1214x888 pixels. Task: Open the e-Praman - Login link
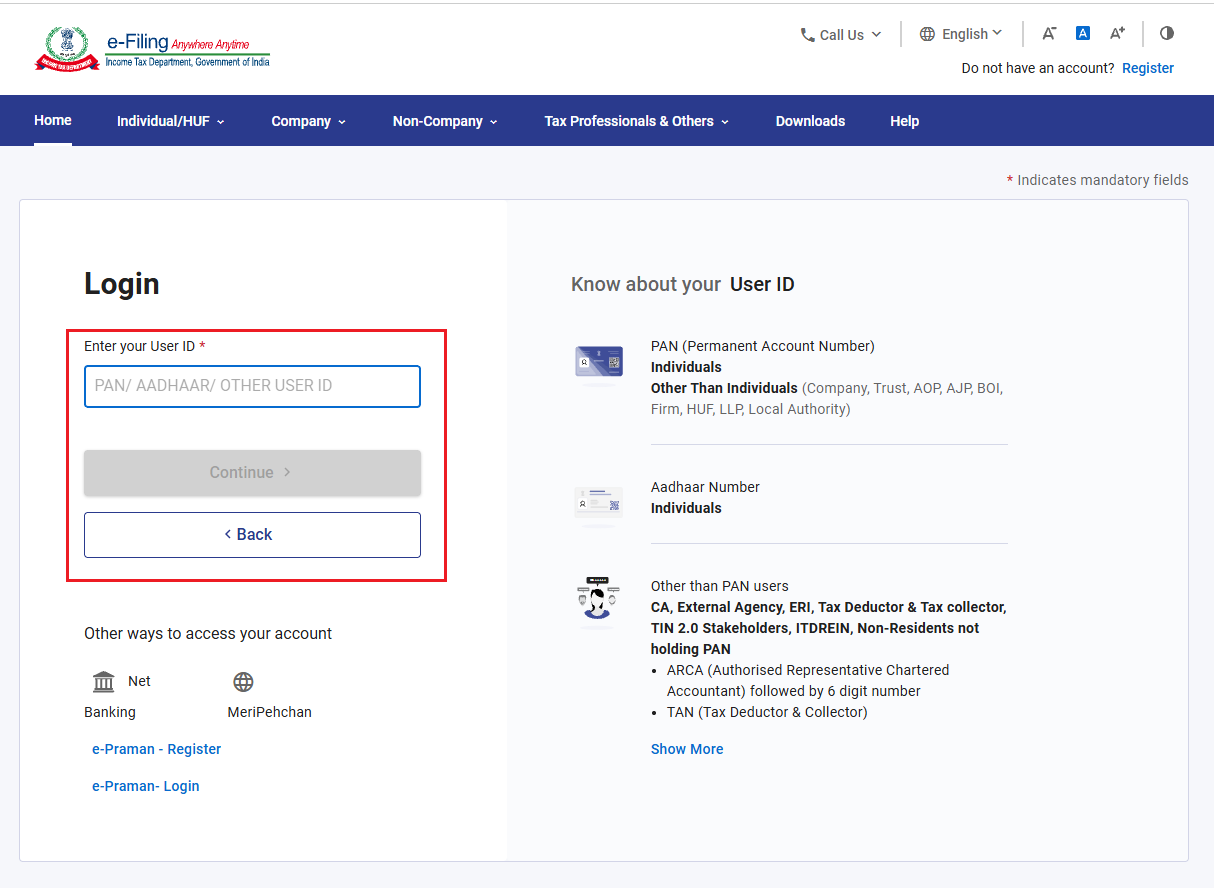[x=146, y=786]
